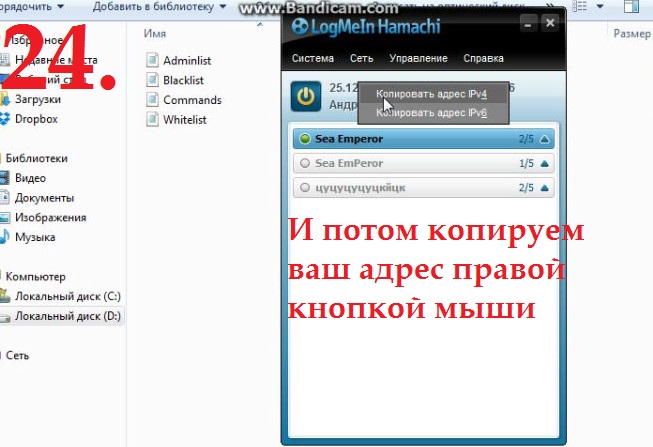Open Добавить в библиотеку dropdown
Viewport: 653px width, 447px height.
point(159,6)
